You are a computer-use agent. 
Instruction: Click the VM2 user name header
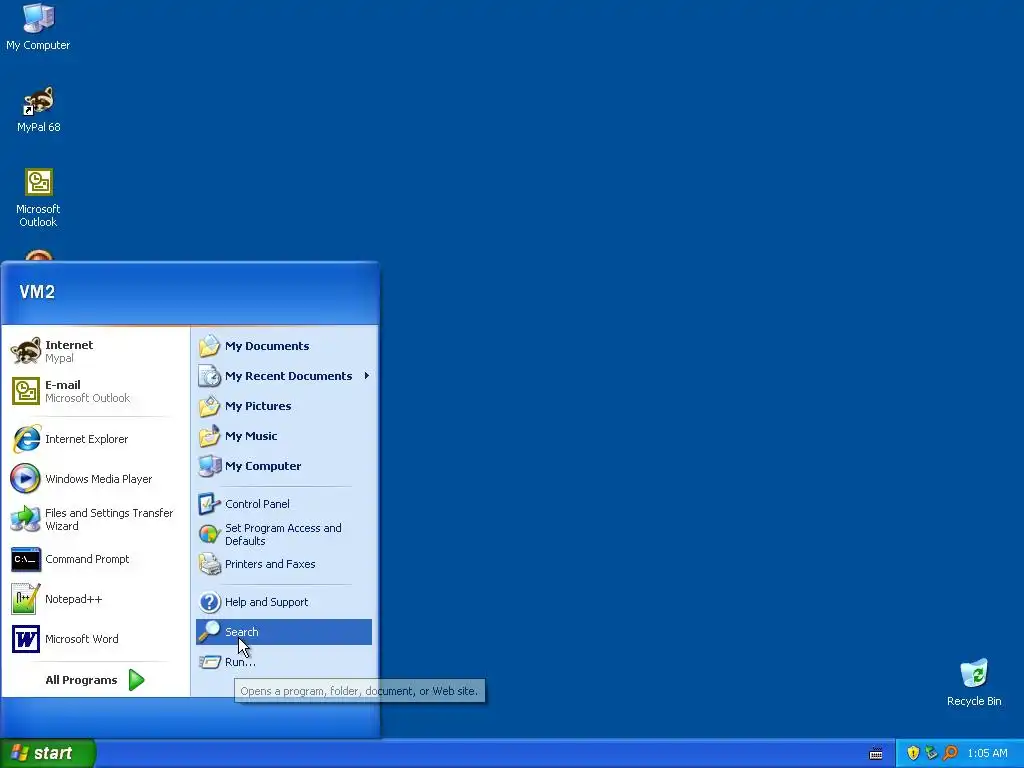(x=37, y=292)
